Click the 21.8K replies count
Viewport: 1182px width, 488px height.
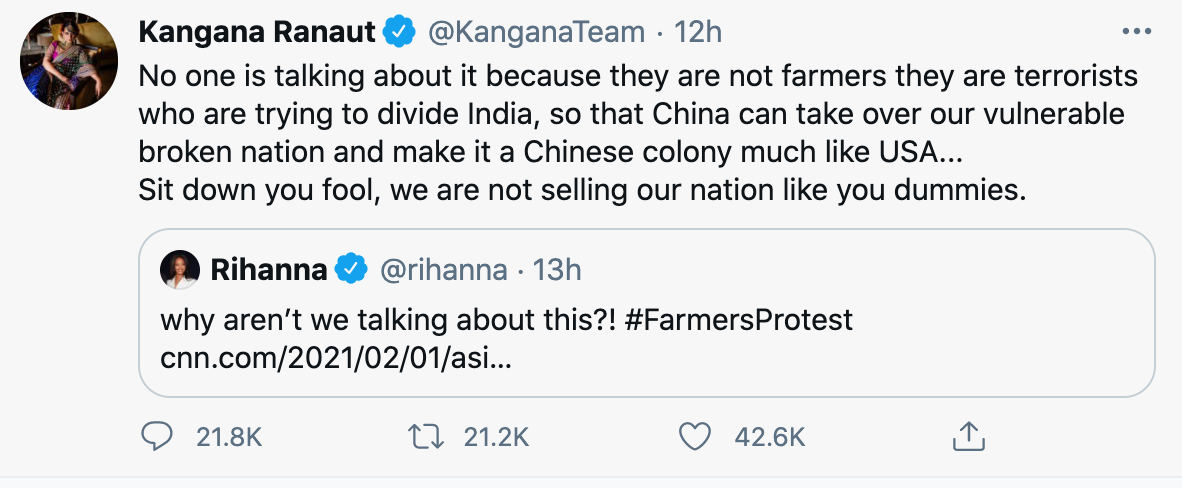point(228,436)
